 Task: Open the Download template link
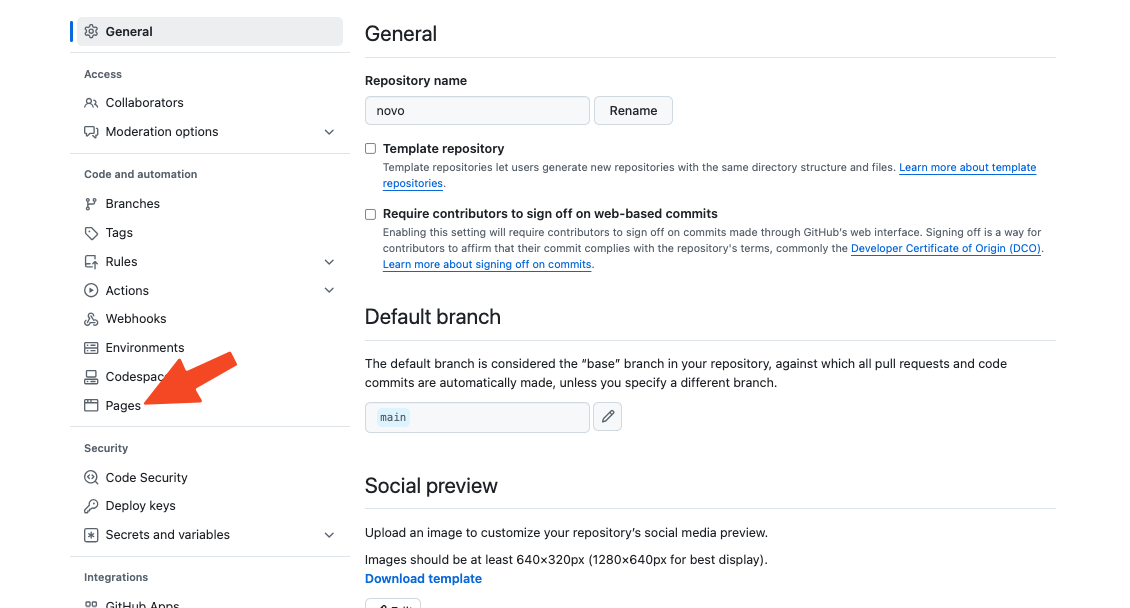click(x=423, y=579)
